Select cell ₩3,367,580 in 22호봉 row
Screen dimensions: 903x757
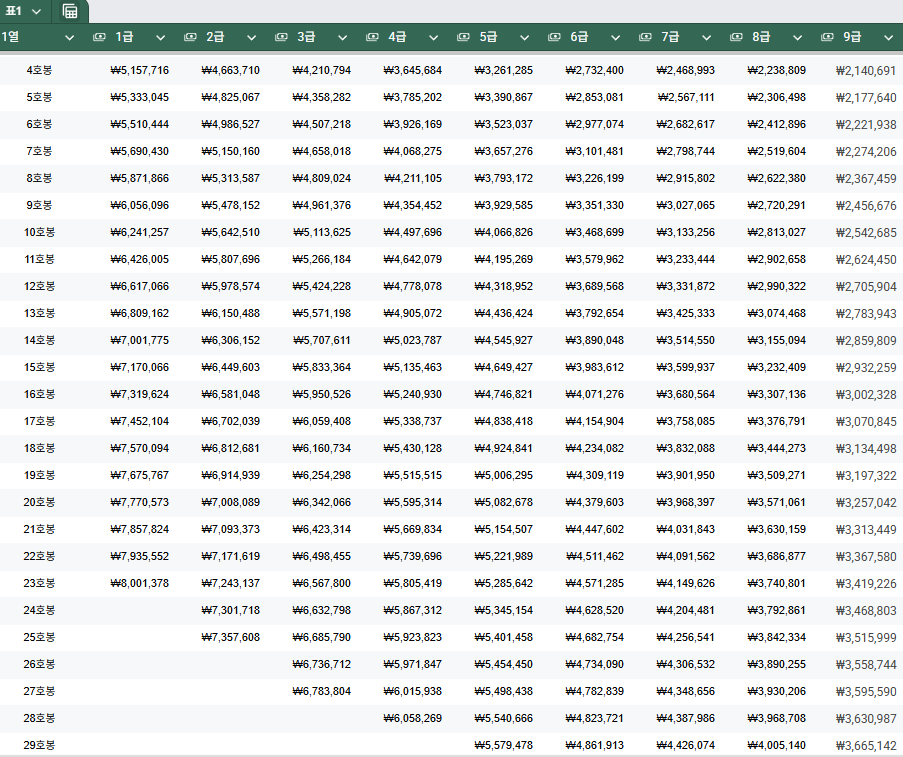866,556
